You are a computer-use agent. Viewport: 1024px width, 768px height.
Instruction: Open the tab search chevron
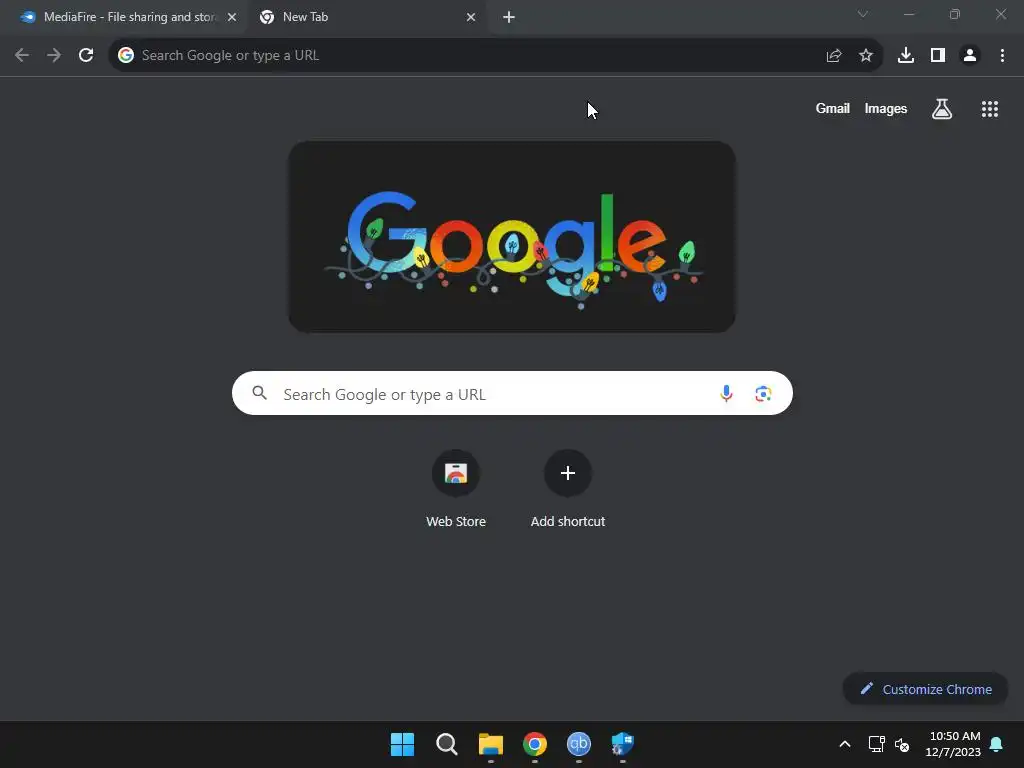click(863, 14)
